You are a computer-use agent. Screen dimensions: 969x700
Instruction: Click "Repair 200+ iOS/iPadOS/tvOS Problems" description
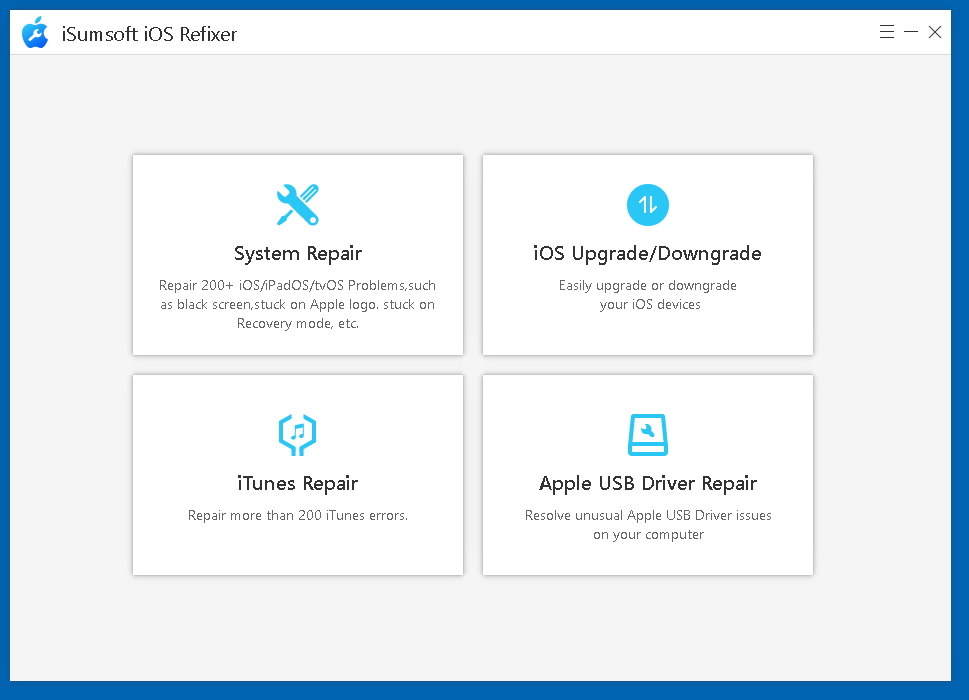click(x=298, y=304)
